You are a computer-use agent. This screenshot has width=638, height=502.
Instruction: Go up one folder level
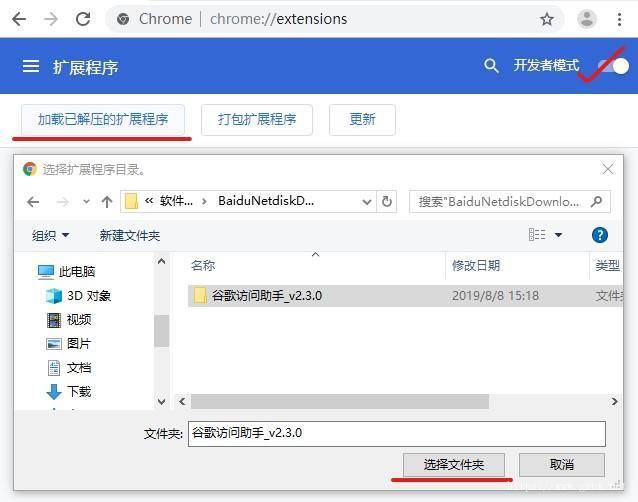point(107,202)
